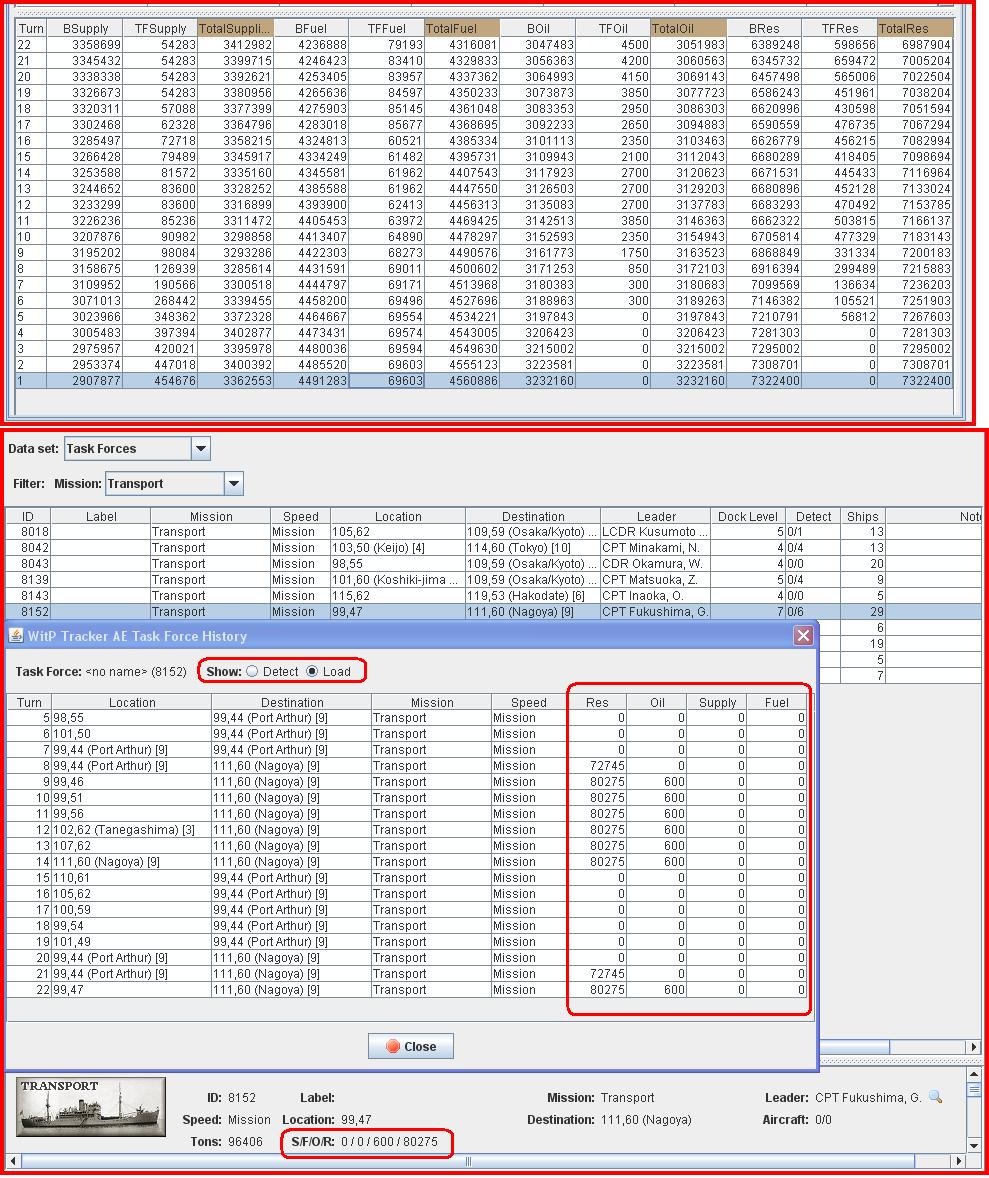Select turn 21 history row with Res 72745
The height and width of the screenshot is (1178, 989).
tap(407, 974)
